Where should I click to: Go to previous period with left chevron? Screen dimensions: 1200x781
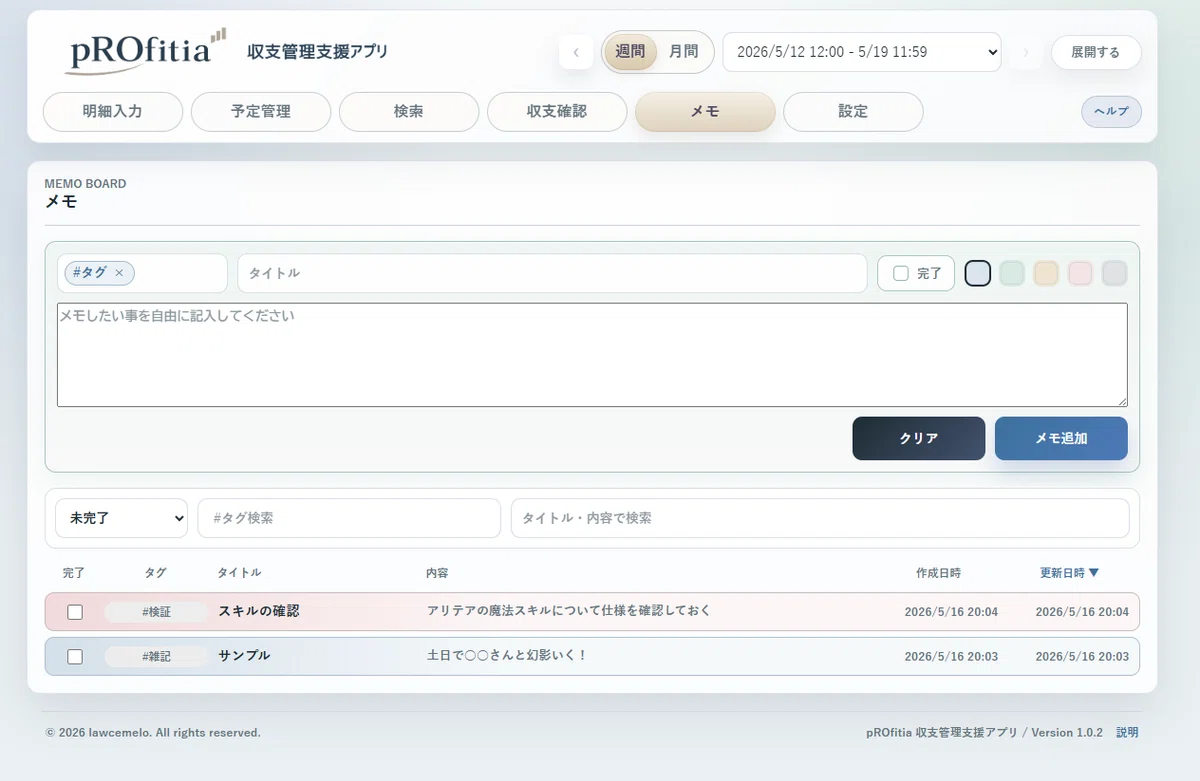tap(576, 52)
